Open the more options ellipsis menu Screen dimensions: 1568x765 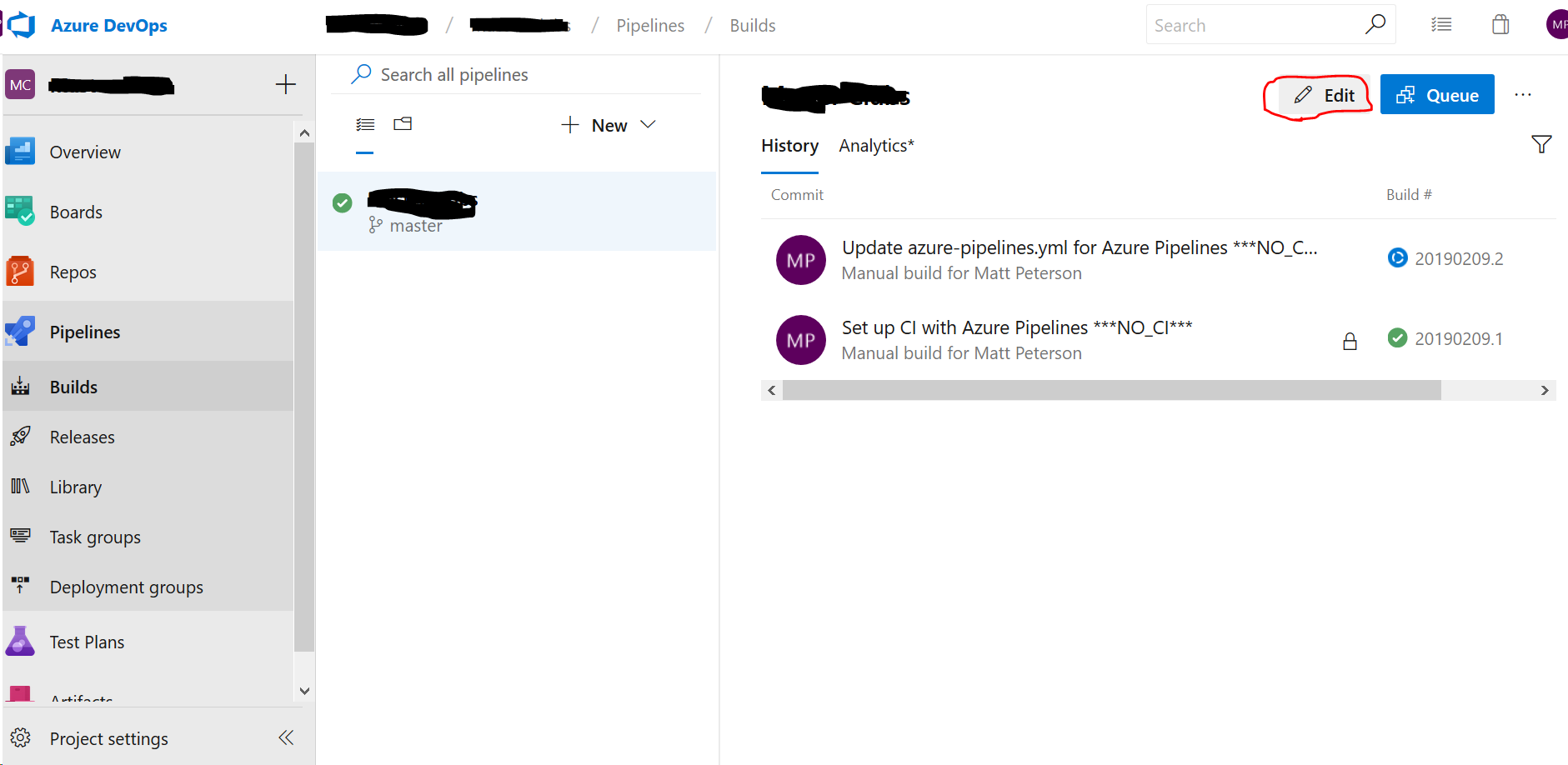[1523, 95]
